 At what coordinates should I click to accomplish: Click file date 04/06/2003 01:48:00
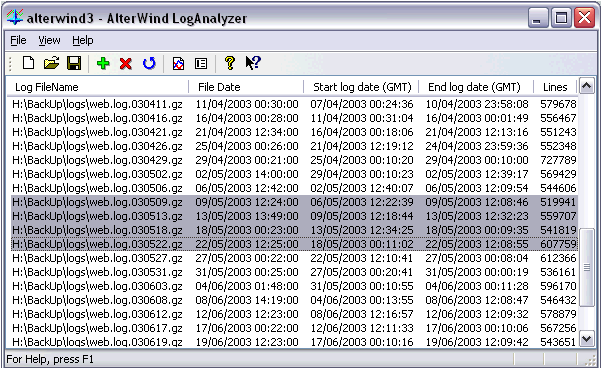click(247, 286)
